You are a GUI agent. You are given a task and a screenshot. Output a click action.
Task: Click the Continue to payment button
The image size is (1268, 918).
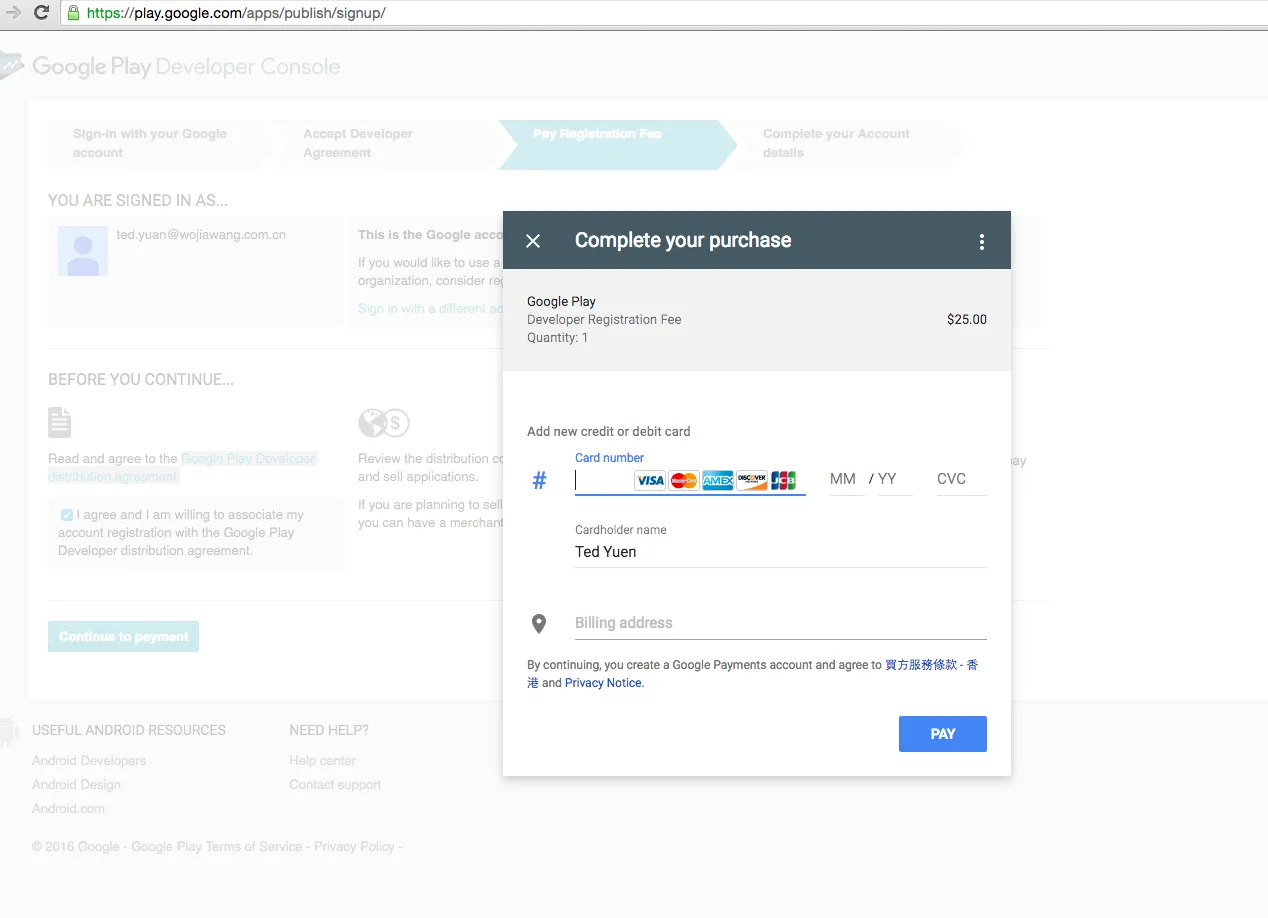[124, 637]
